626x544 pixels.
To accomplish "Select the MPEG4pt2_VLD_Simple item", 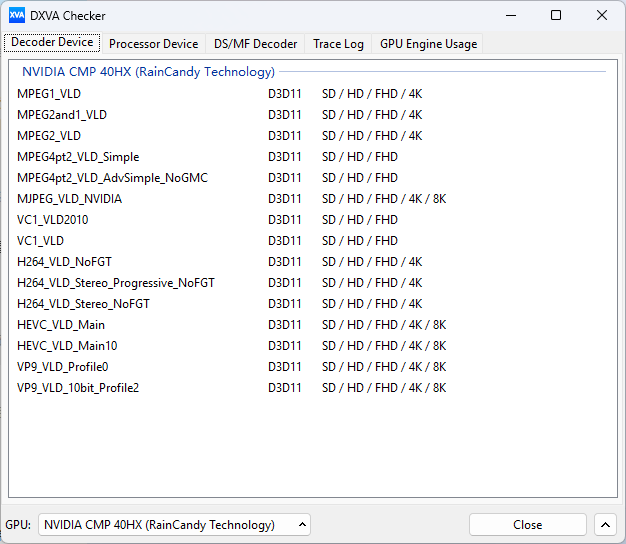I will point(78,157).
